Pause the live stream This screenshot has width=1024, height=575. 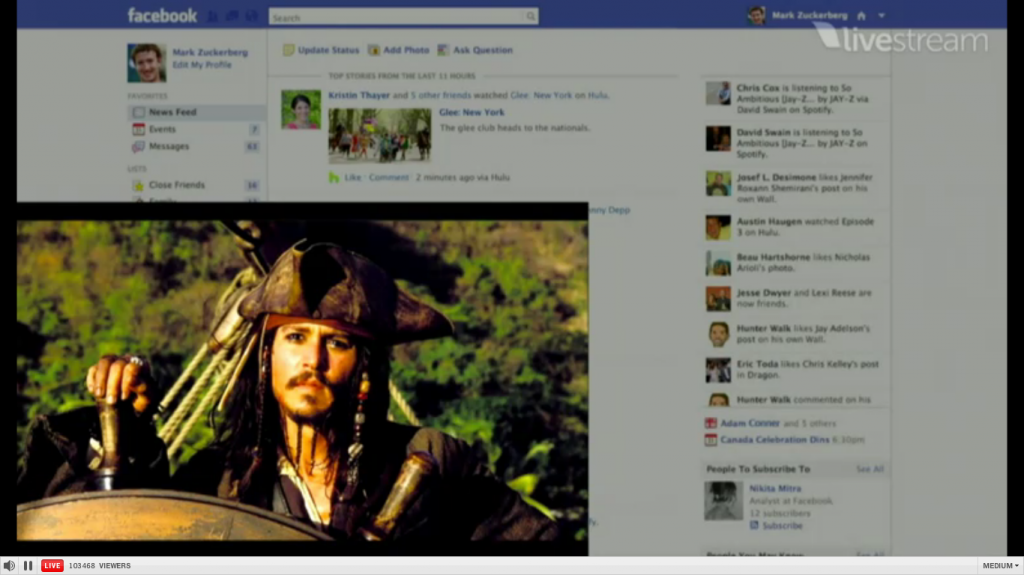point(28,566)
